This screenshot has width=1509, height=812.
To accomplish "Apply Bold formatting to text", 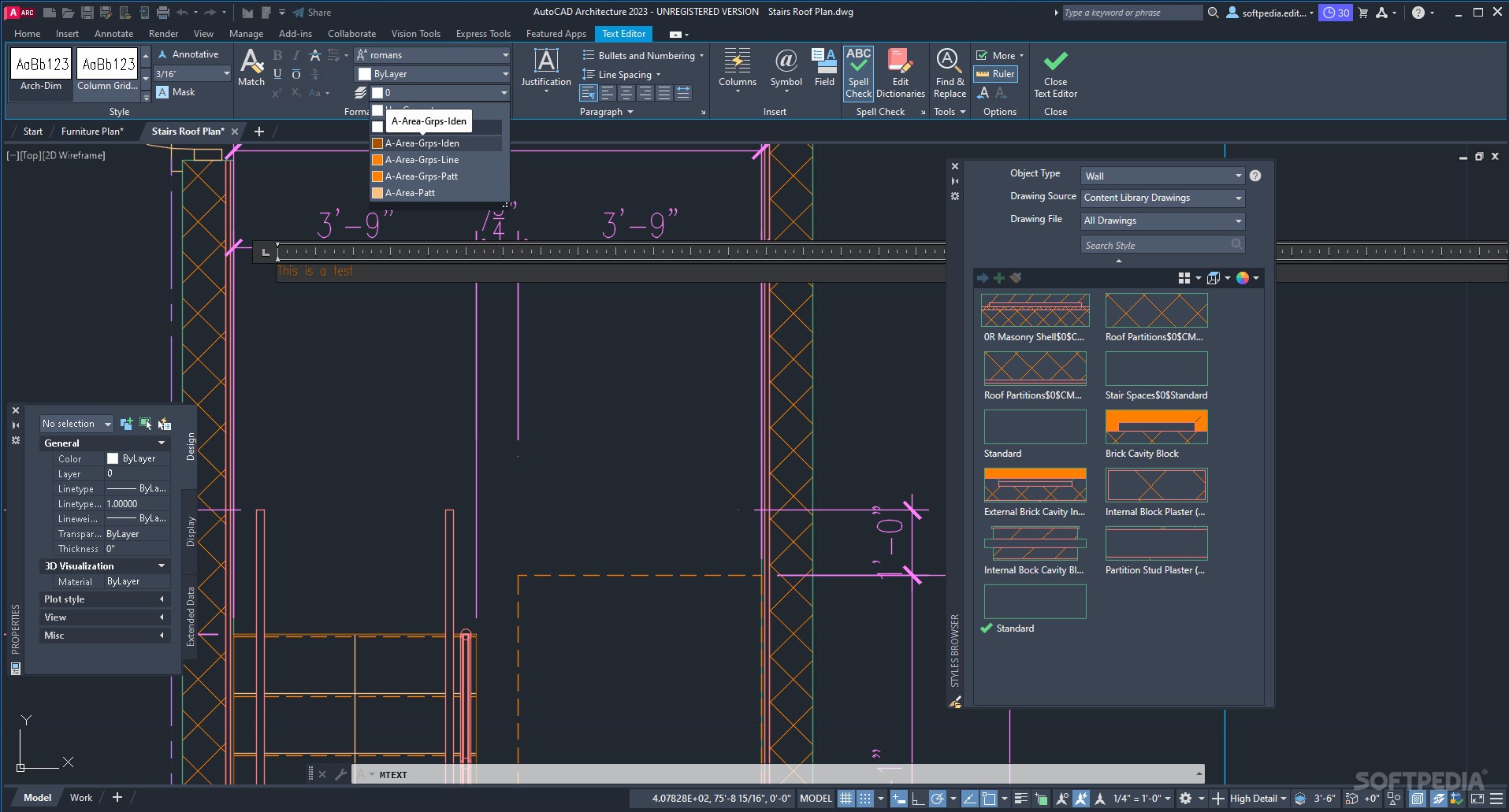I will pyautogui.click(x=277, y=55).
